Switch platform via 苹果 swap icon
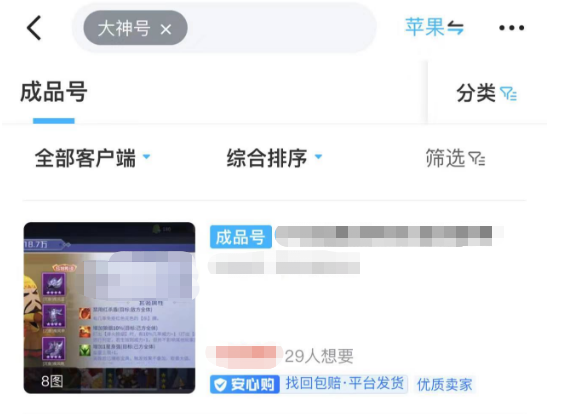569x414 pixels. click(x=455, y=28)
